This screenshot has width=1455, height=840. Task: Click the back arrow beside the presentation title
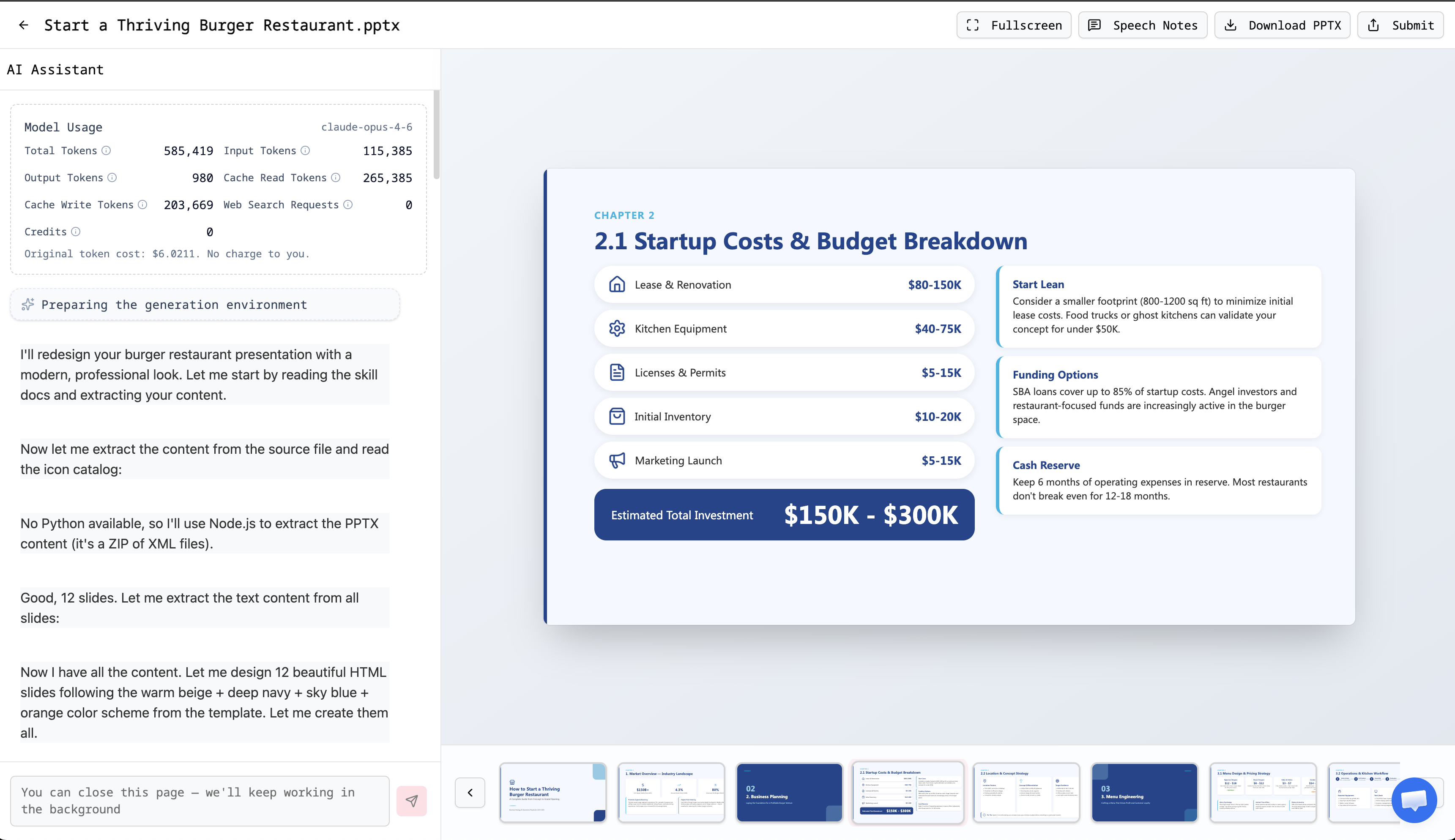pyautogui.click(x=24, y=25)
